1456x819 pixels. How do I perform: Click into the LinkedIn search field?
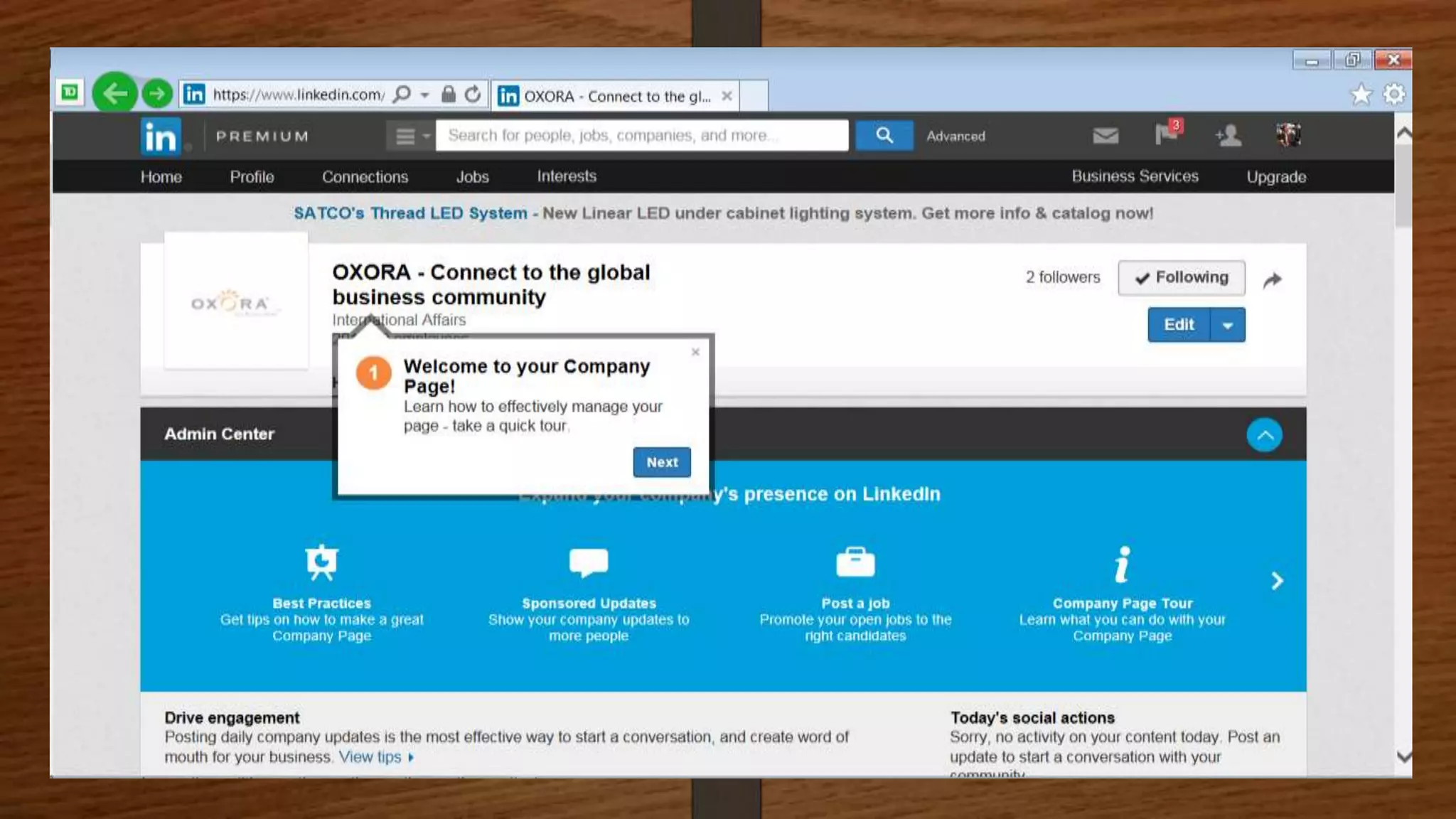click(x=641, y=135)
